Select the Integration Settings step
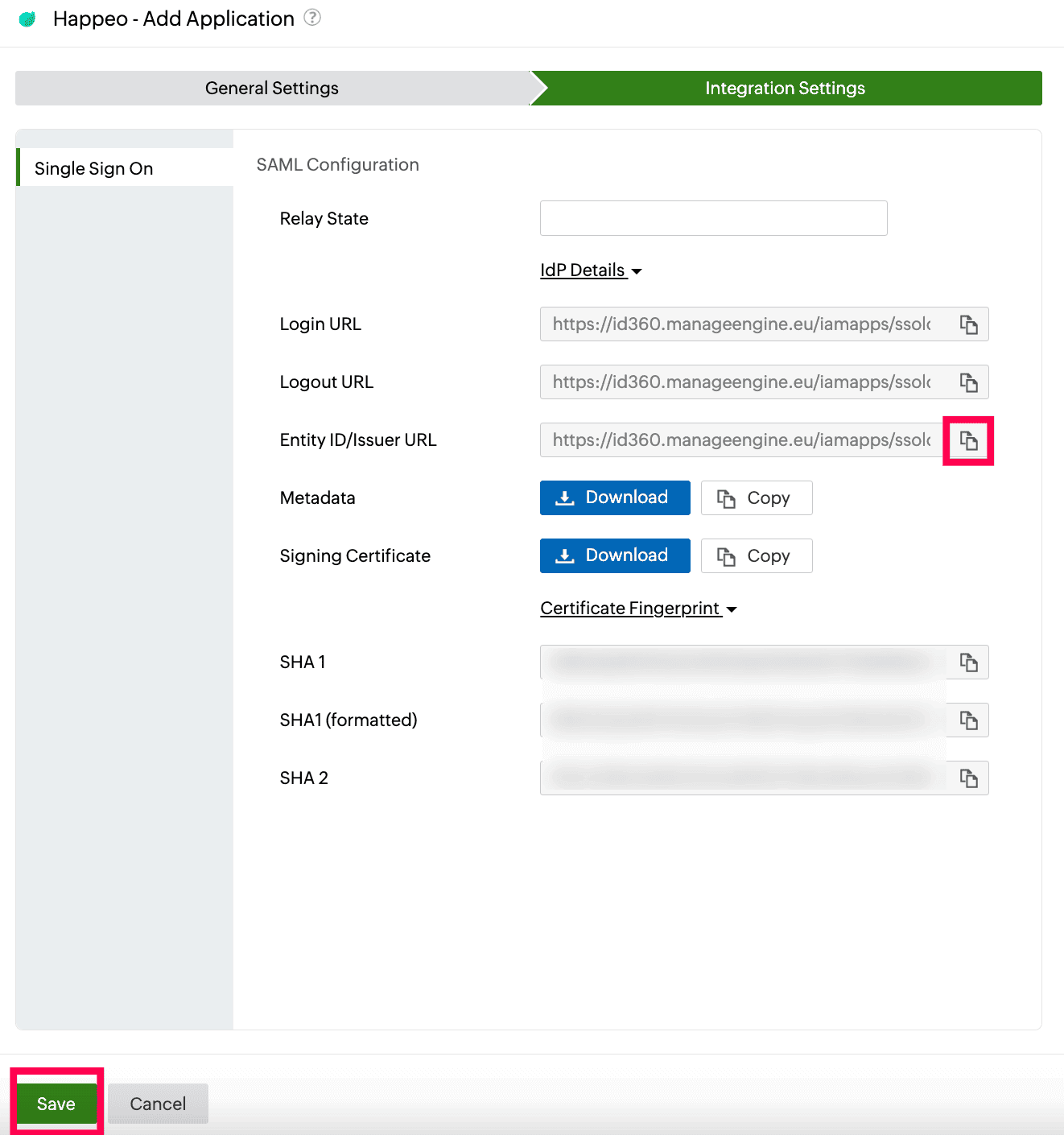Screen dimensions: 1064x1135 pos(786,88)
